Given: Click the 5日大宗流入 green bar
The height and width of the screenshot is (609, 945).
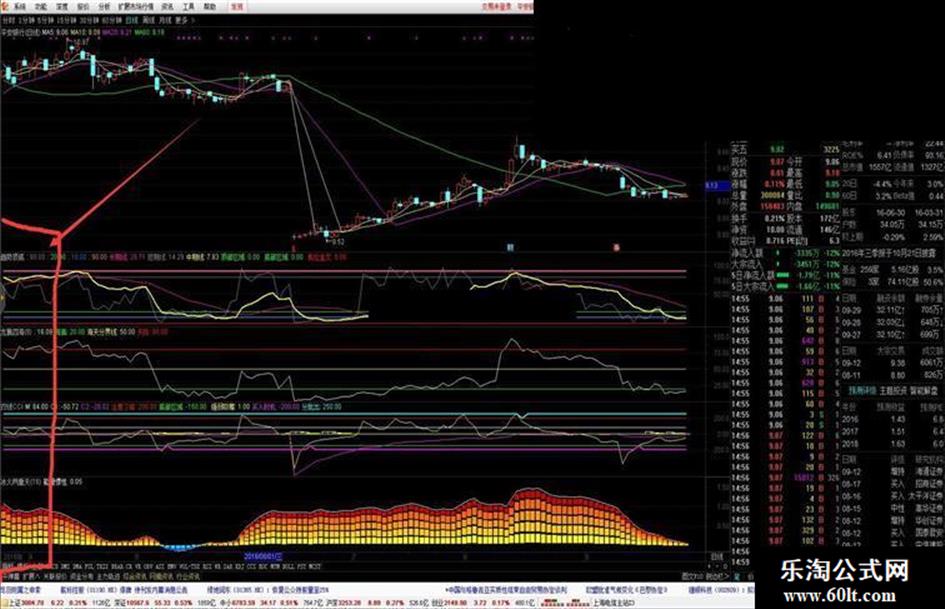Looking at the screenshot, I should click(x=782, y=286).
